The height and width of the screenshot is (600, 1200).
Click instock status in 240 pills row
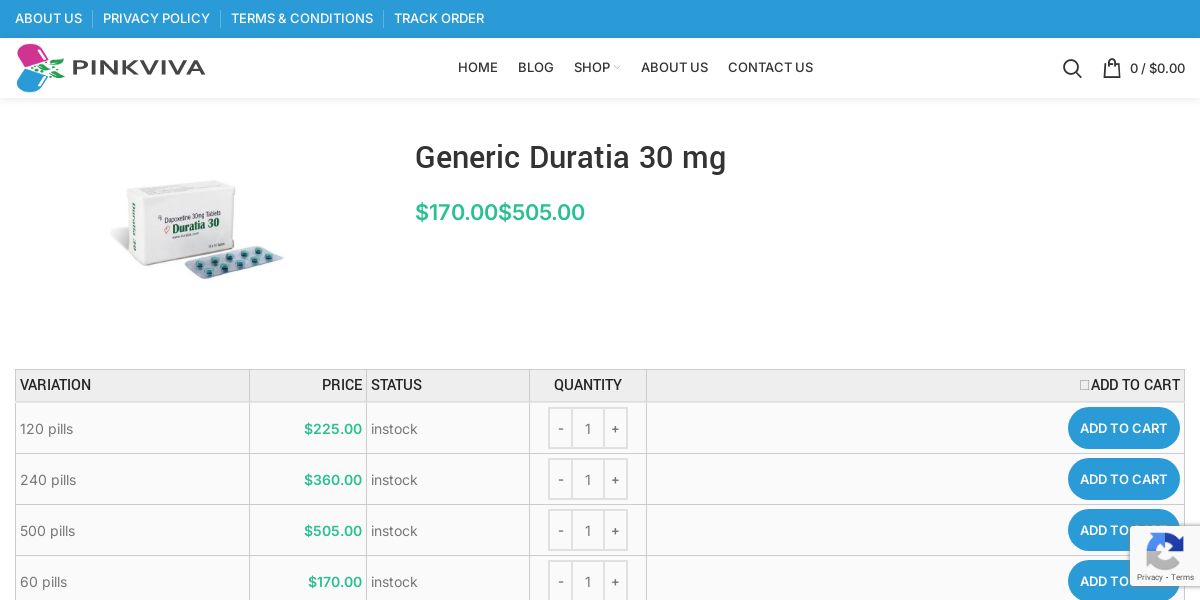[x=394, y=479]
